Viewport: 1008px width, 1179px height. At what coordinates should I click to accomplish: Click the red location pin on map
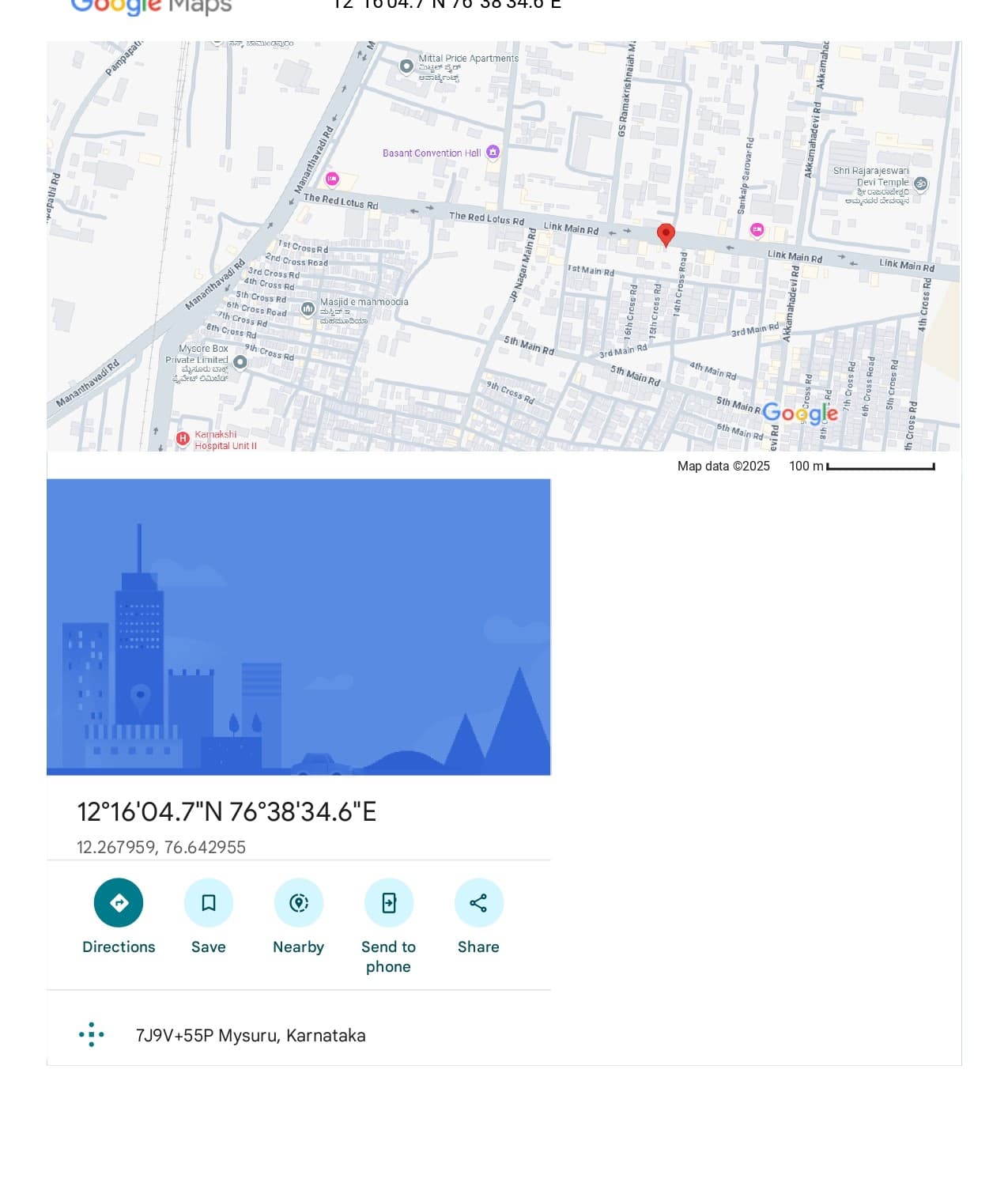click(666, 235)
